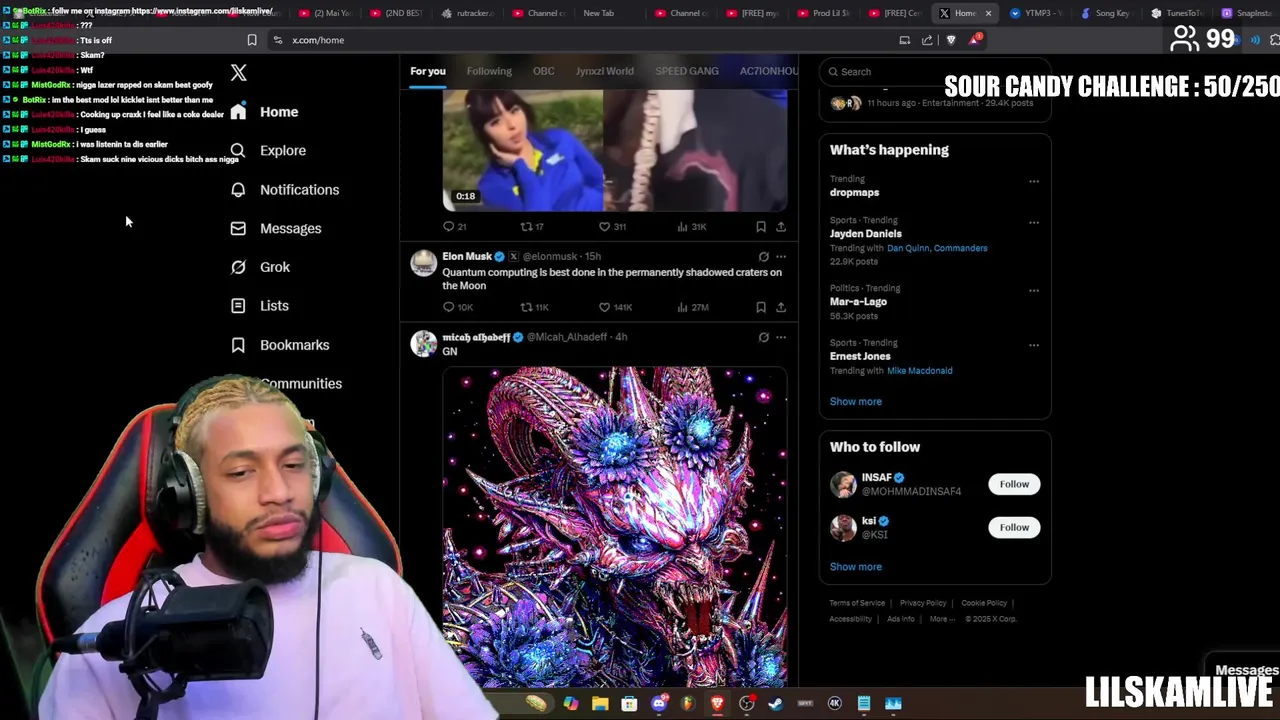This screenshot has height=720, width=1280.
Task: Follow the ksi account
Action: (x=1014, y=527)
